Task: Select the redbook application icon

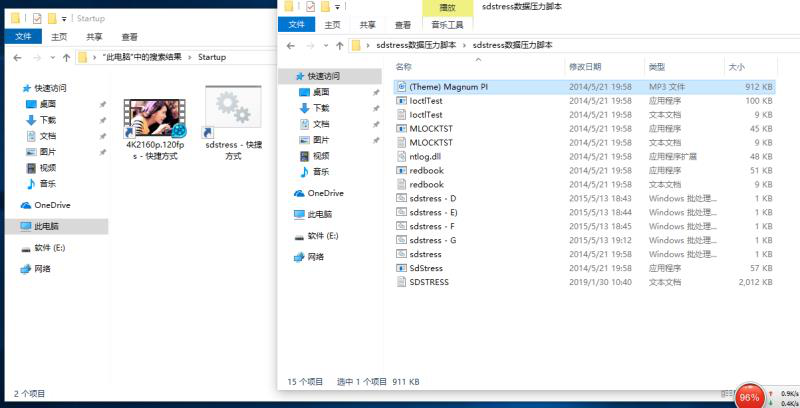Action: pyautogui.click(x=402, y=170)
